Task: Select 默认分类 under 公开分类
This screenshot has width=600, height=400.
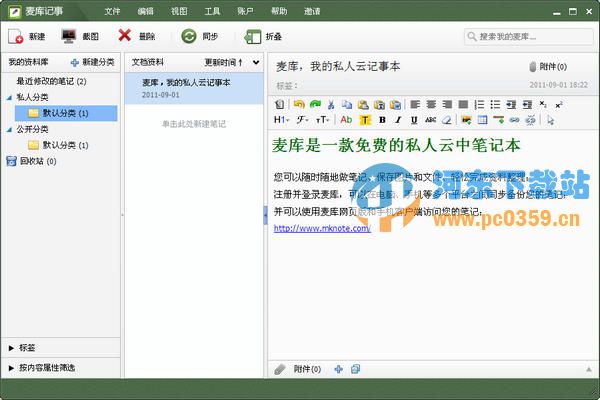Action: coord(58,145)
